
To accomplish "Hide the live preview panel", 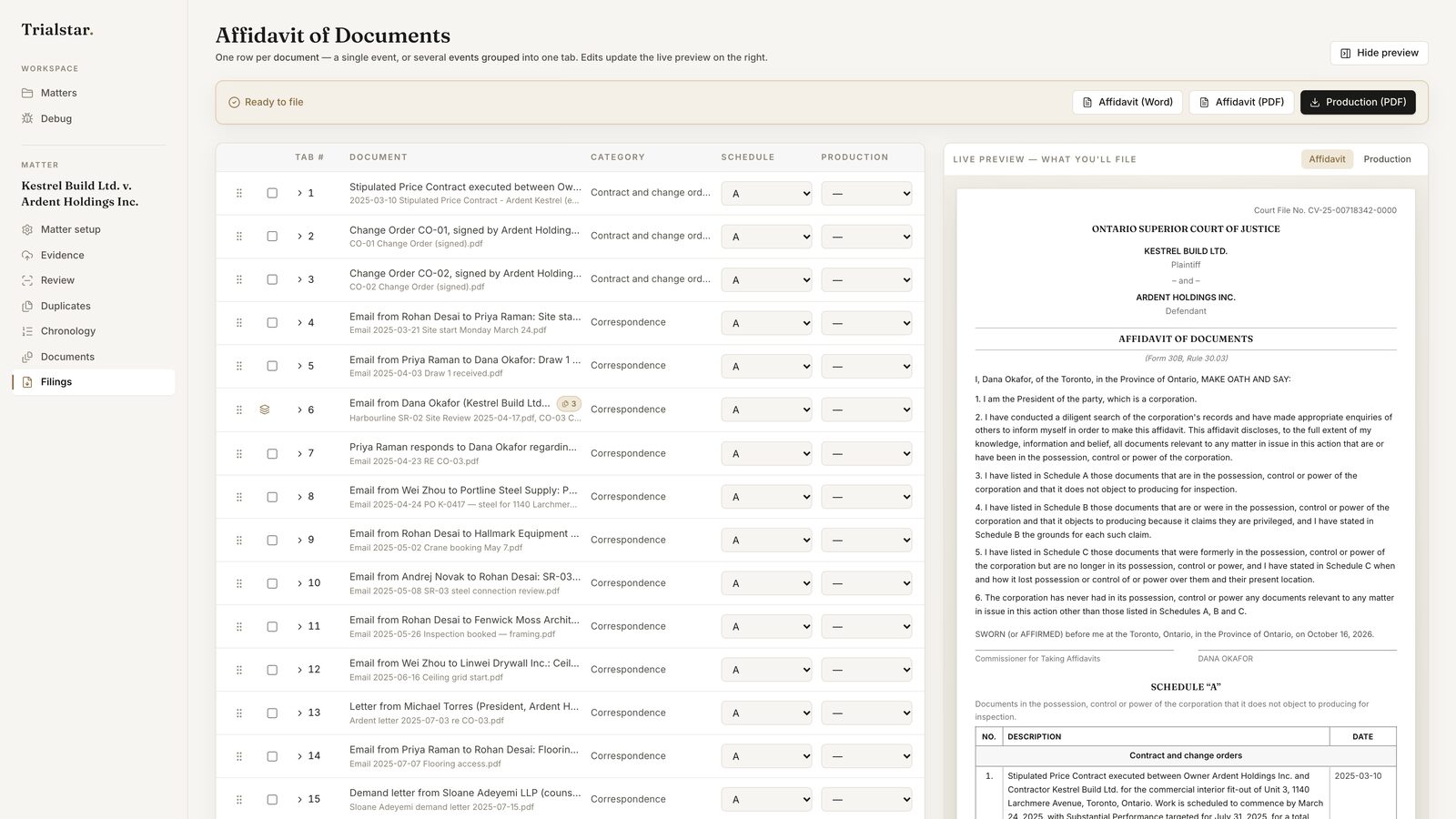I will click(x=1379, y=53).
